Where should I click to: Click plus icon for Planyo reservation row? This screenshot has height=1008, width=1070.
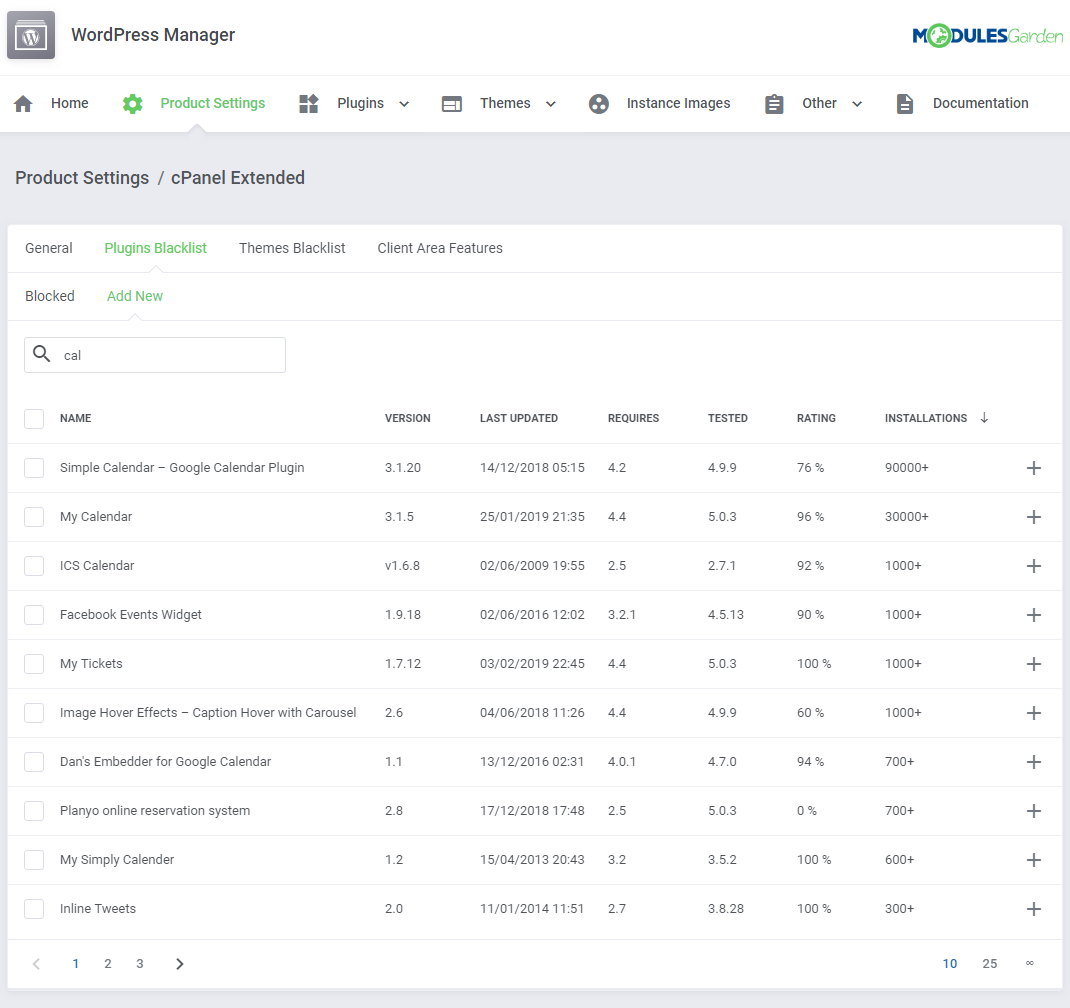1034,811
